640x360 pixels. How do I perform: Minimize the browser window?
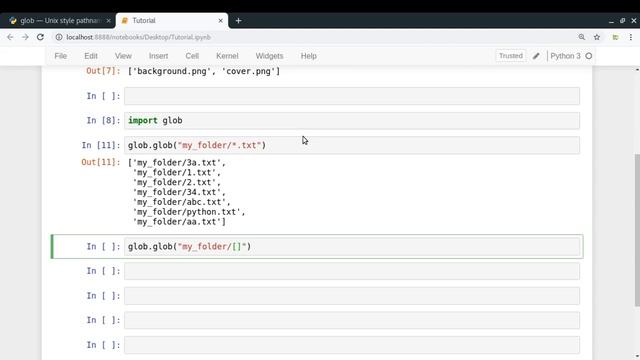pos(611,21)
